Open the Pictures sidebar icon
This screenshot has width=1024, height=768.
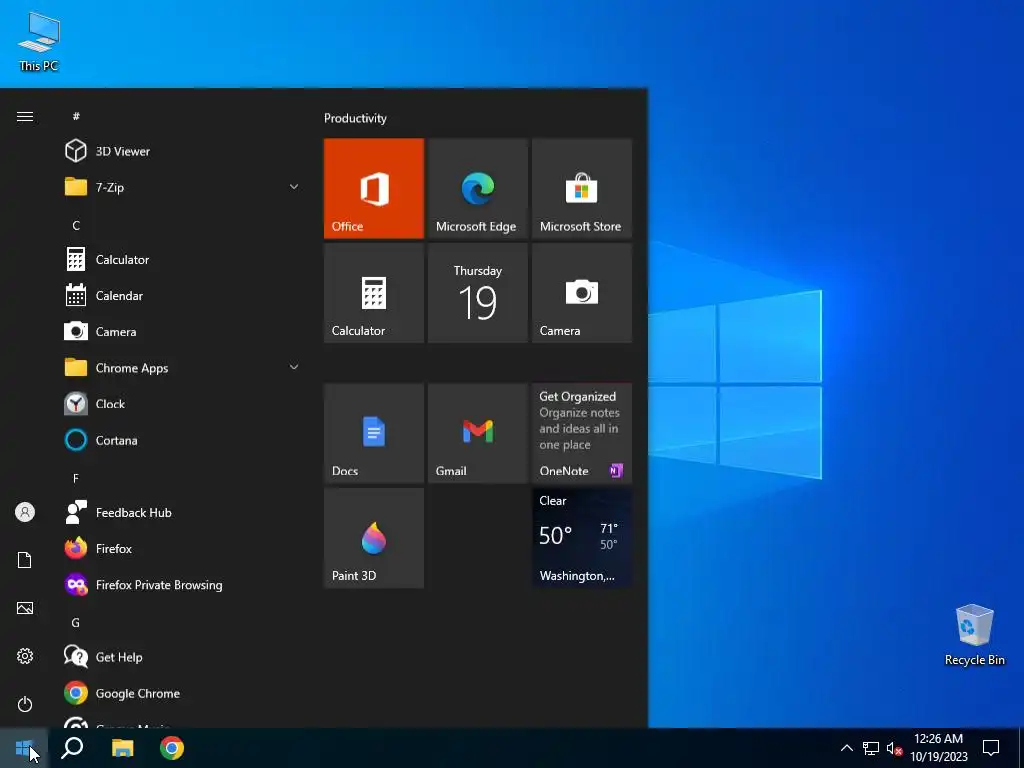pos(25,608)
